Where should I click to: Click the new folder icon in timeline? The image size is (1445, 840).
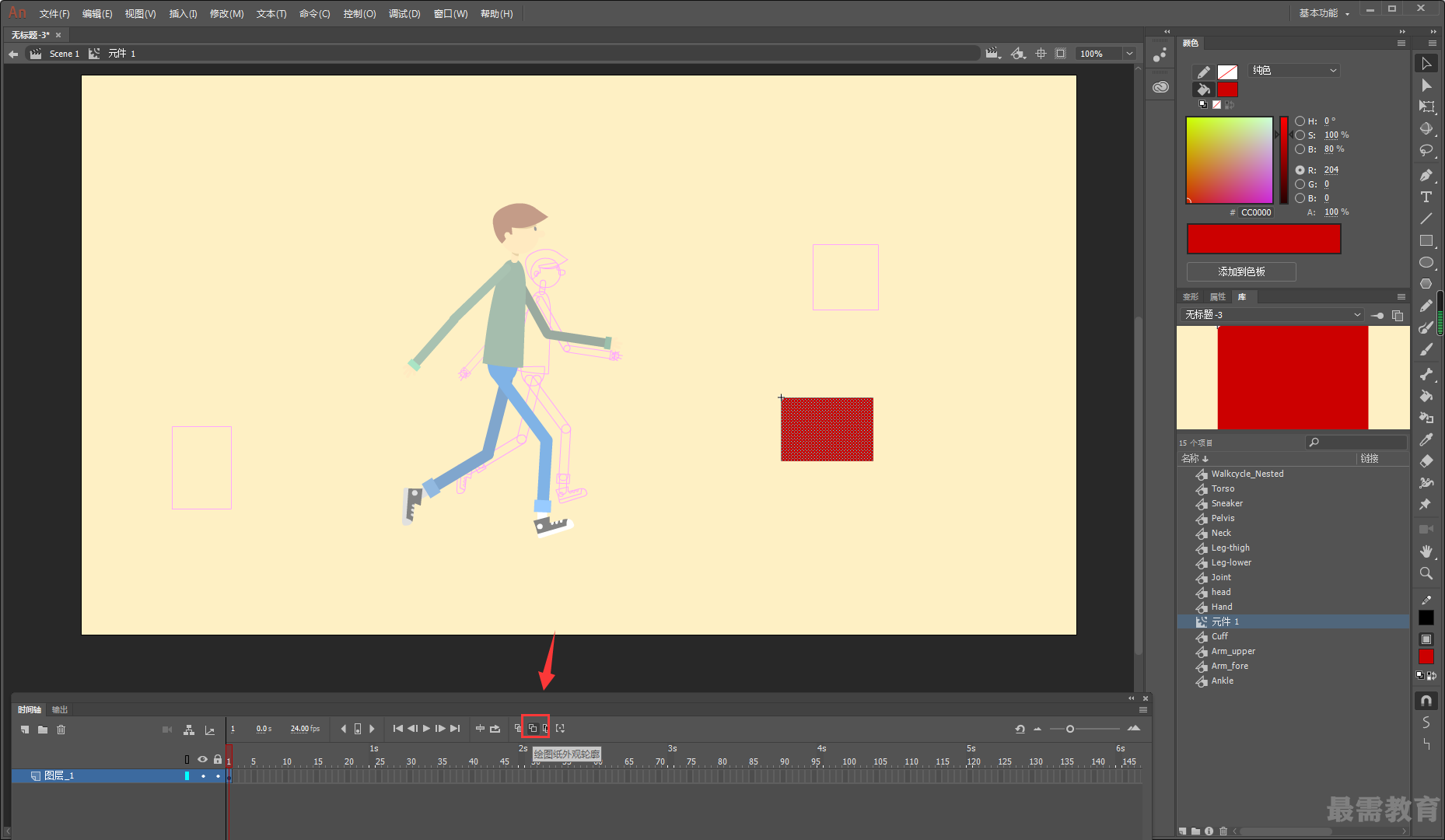(x=43, y=730)
